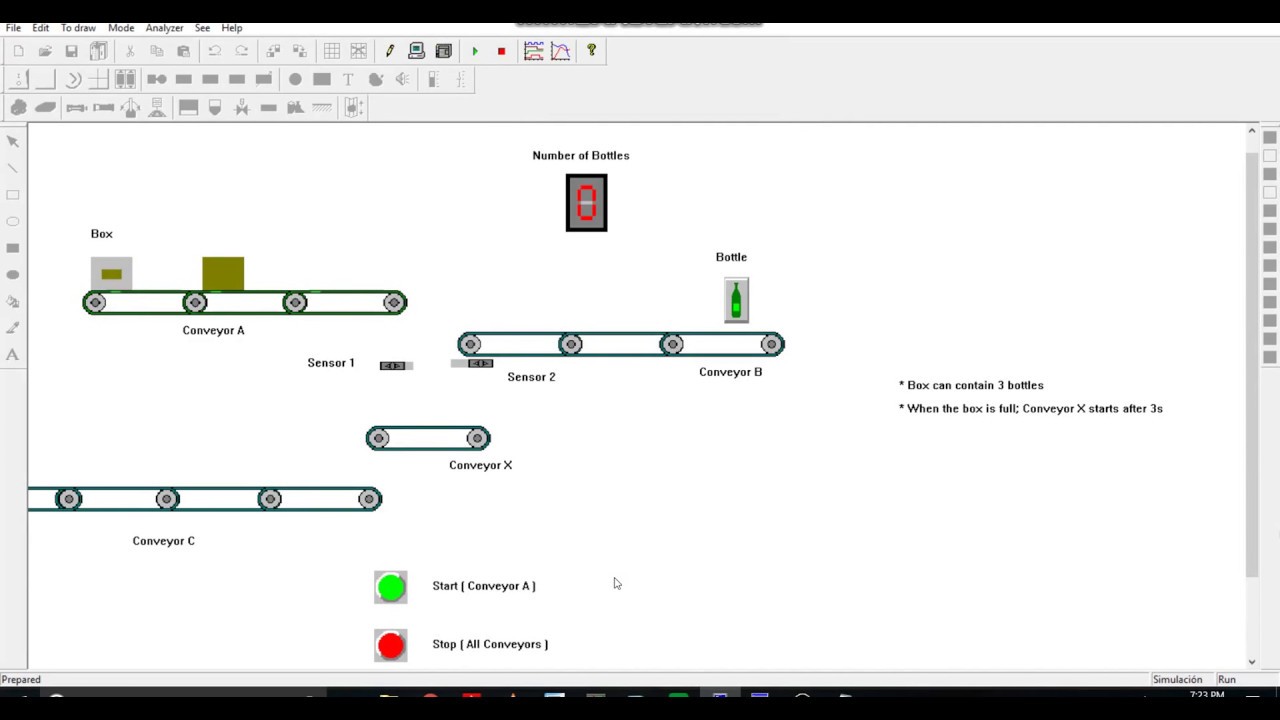
Task: Open the curve graph analyzer icon
Action: 561,51
